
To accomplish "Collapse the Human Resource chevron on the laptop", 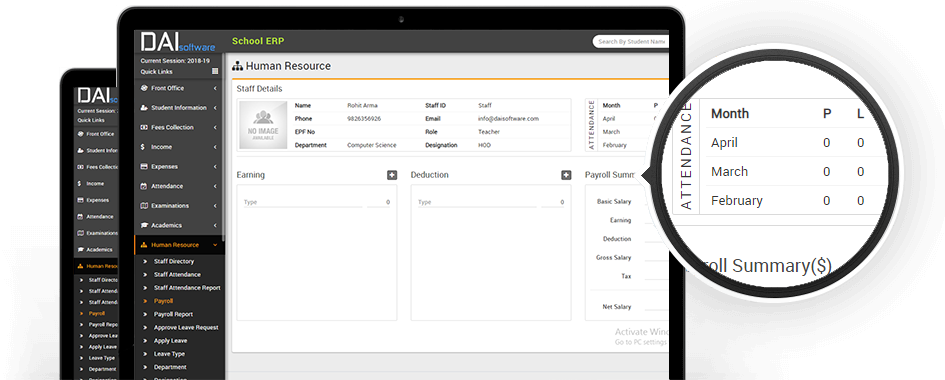I will (215, 245).
